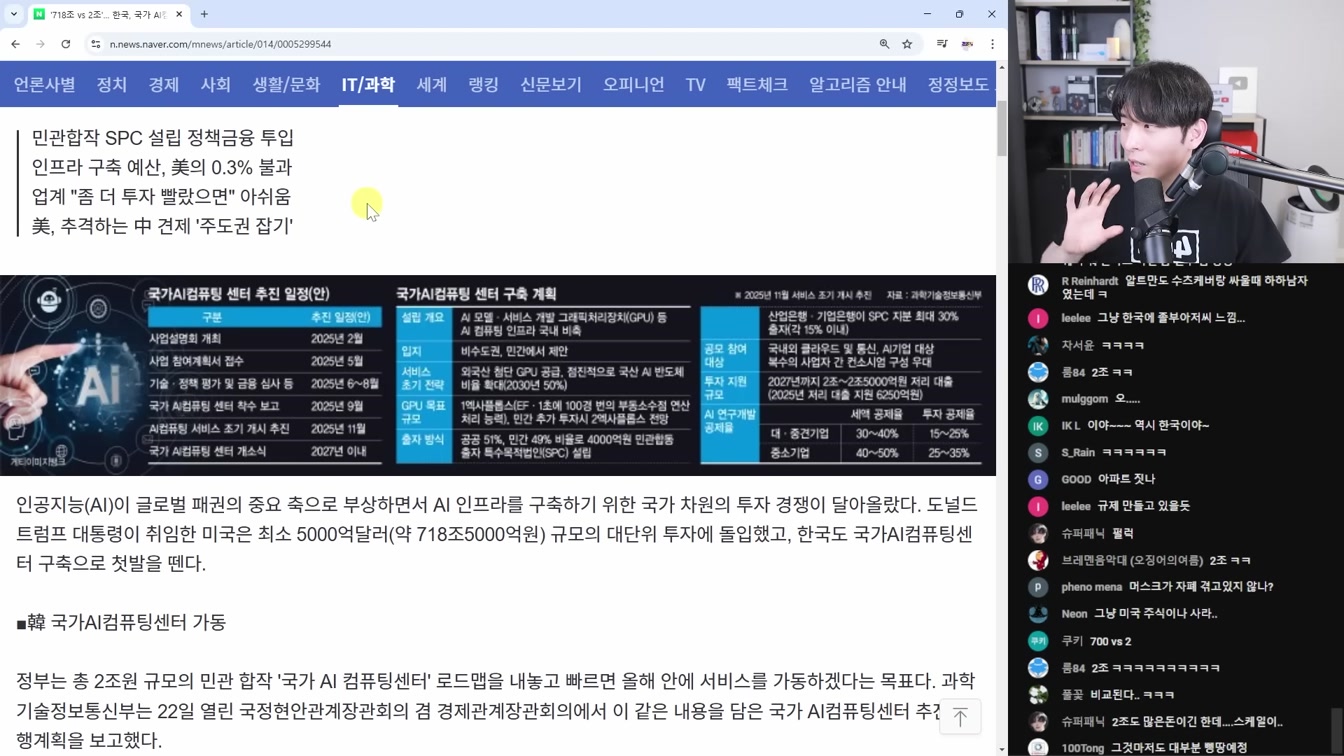Open a new browser tab
Viewport: 1344px width, 756px height.
204,14
